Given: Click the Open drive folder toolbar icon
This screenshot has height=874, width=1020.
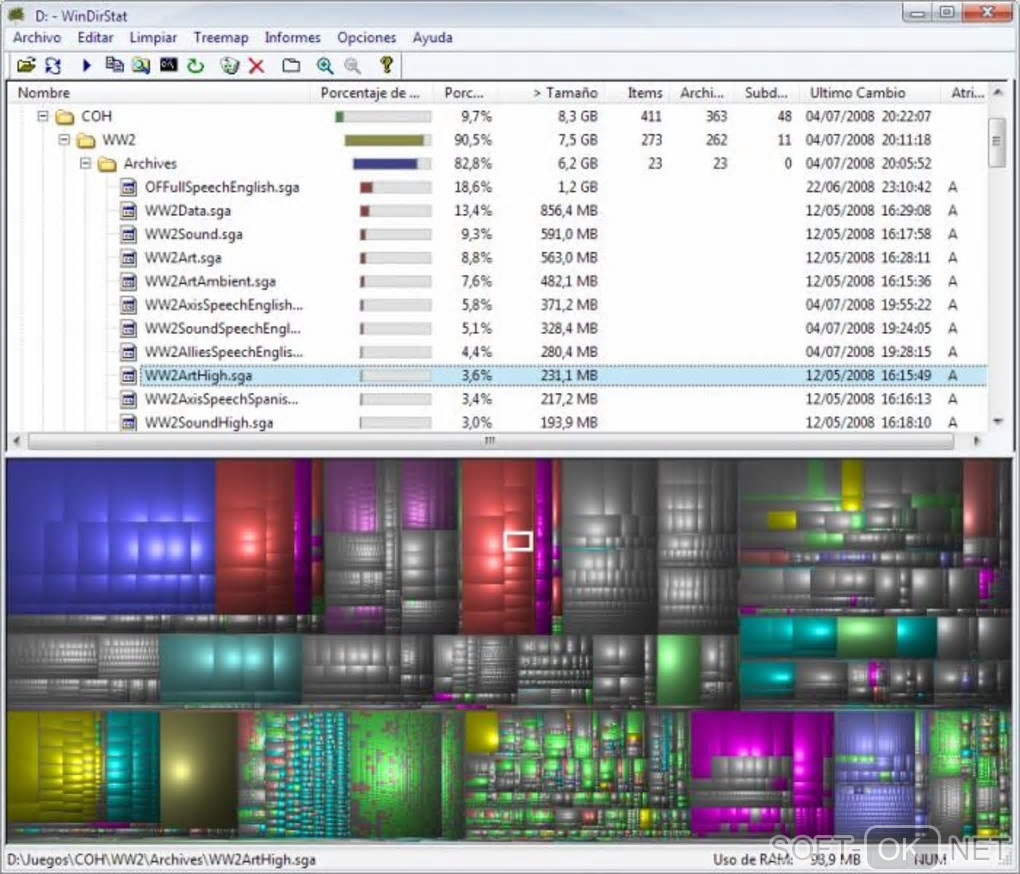Looking at the screenshot, I should pyautogui.click(x=27, y=65).
